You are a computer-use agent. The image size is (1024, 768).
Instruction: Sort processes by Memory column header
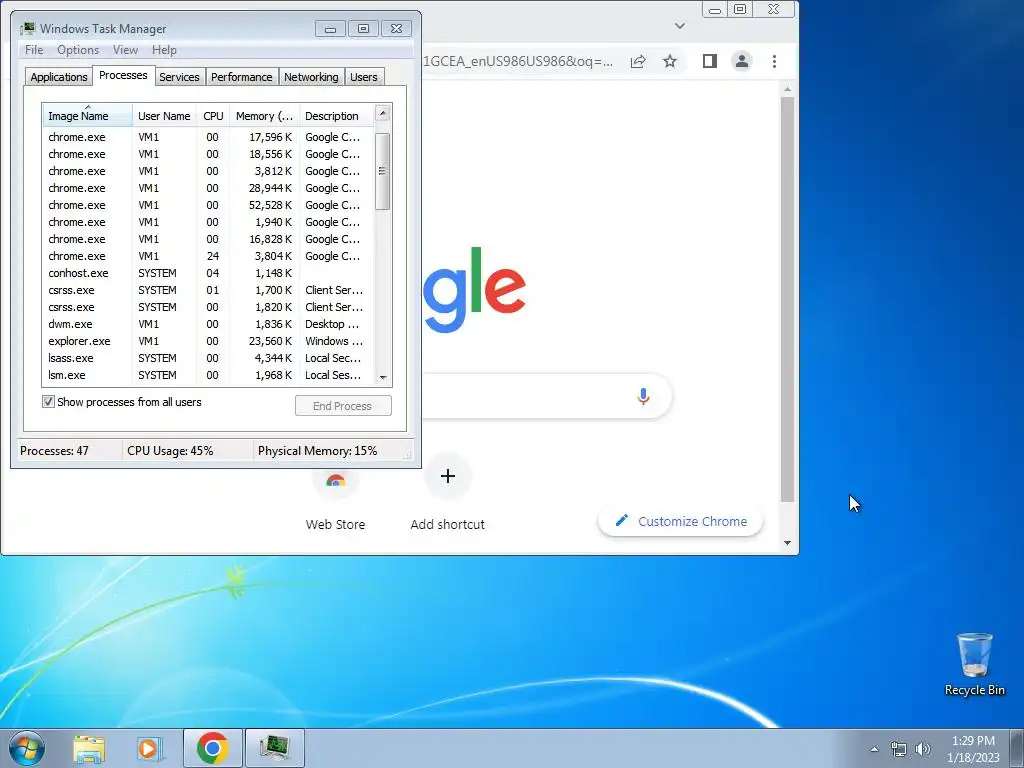264,116
